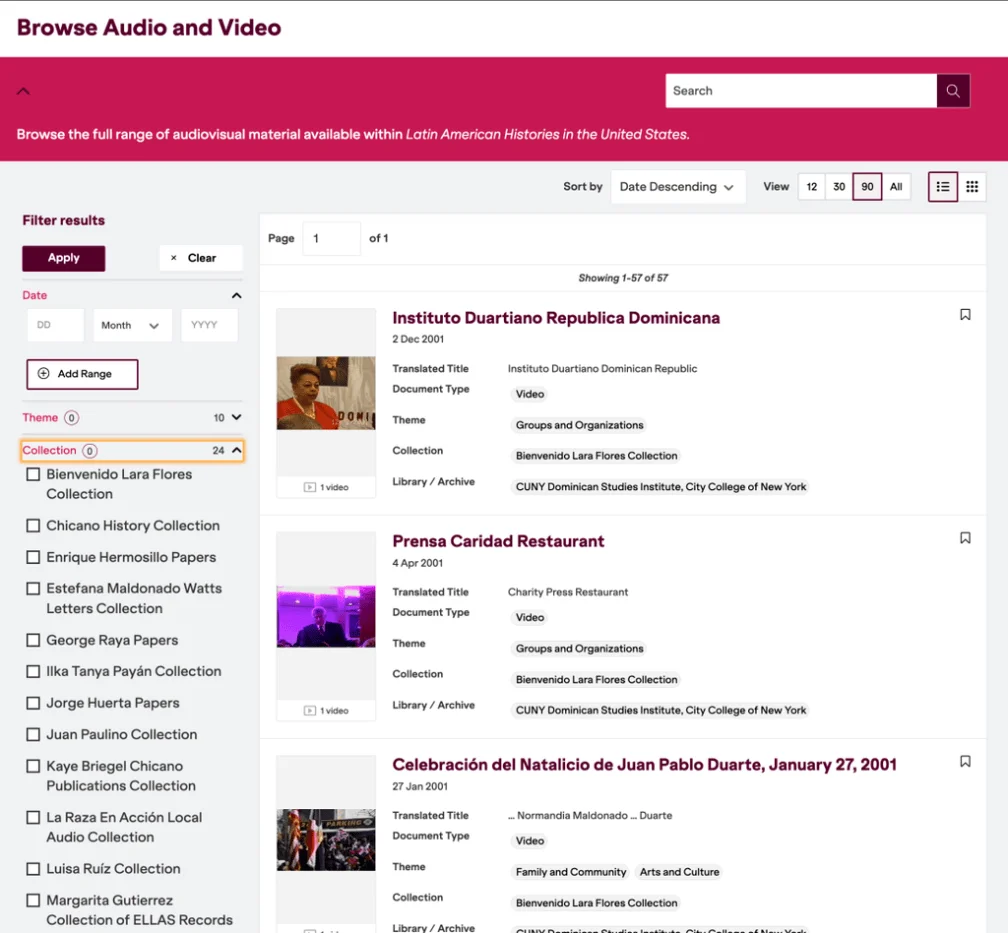Set view to 12 results per page
Image resolution: width=1008 pixels, height=933 pixels.
pos(811,186)
